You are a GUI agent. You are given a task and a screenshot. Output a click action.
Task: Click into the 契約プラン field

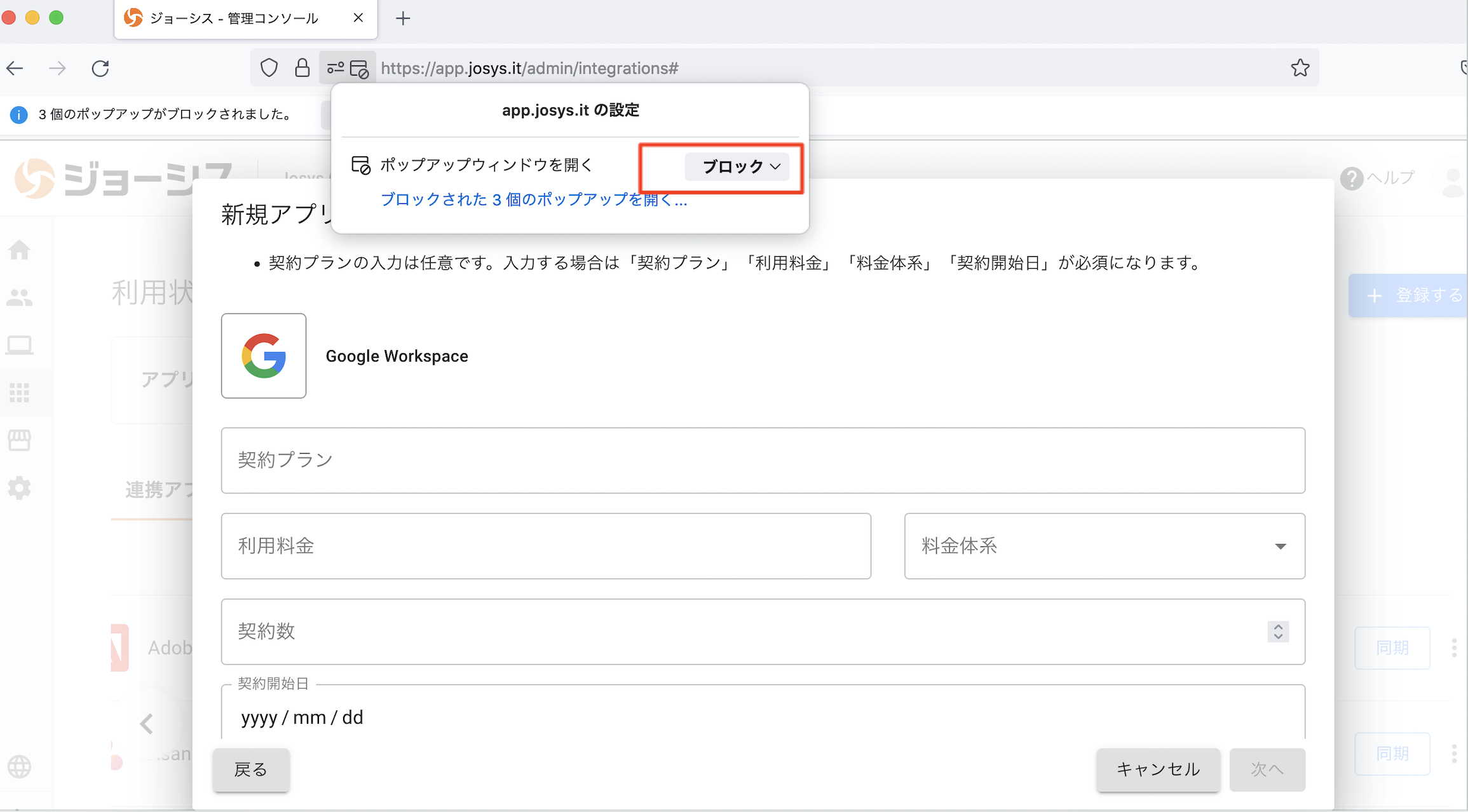pos(763,461)
